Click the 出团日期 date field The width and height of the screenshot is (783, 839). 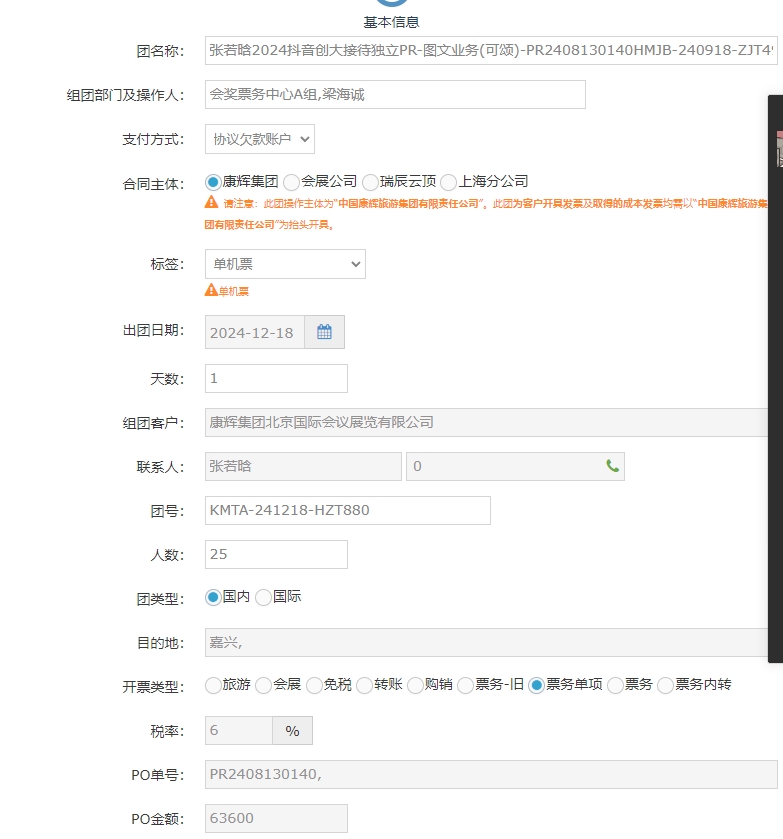255,332
